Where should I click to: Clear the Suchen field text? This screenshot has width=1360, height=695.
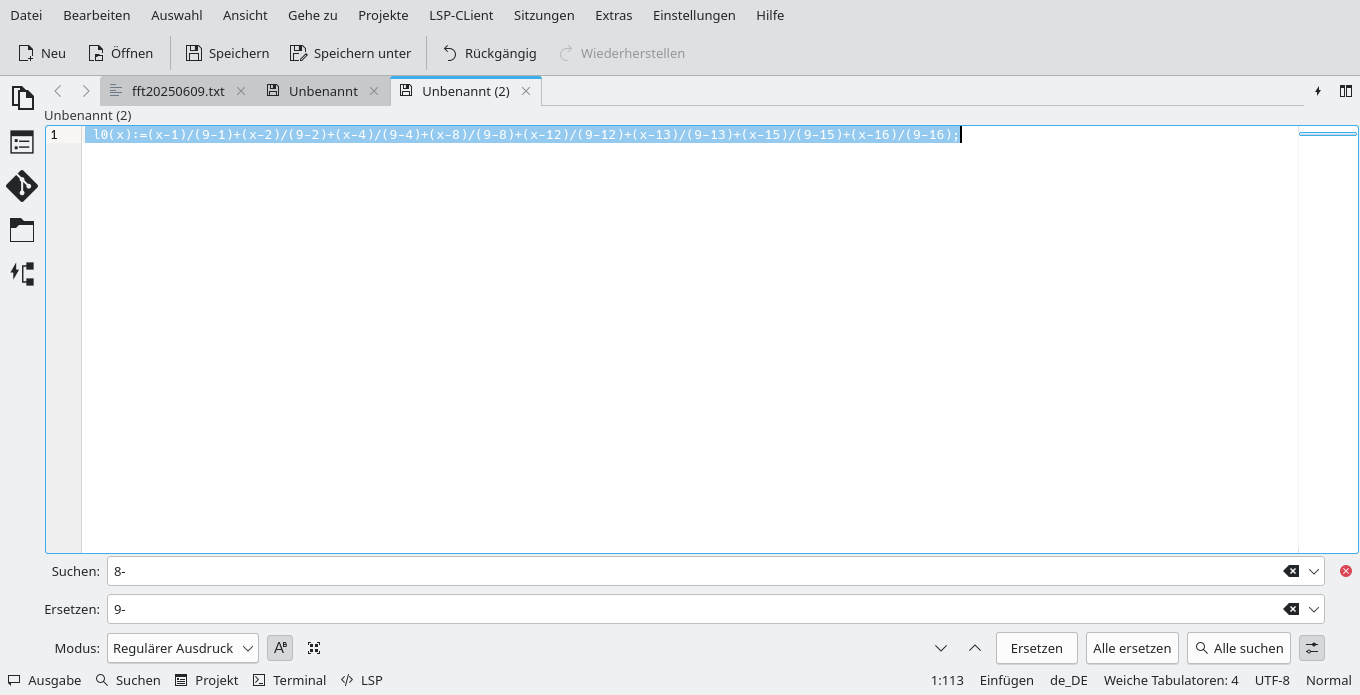(1291, 571)
